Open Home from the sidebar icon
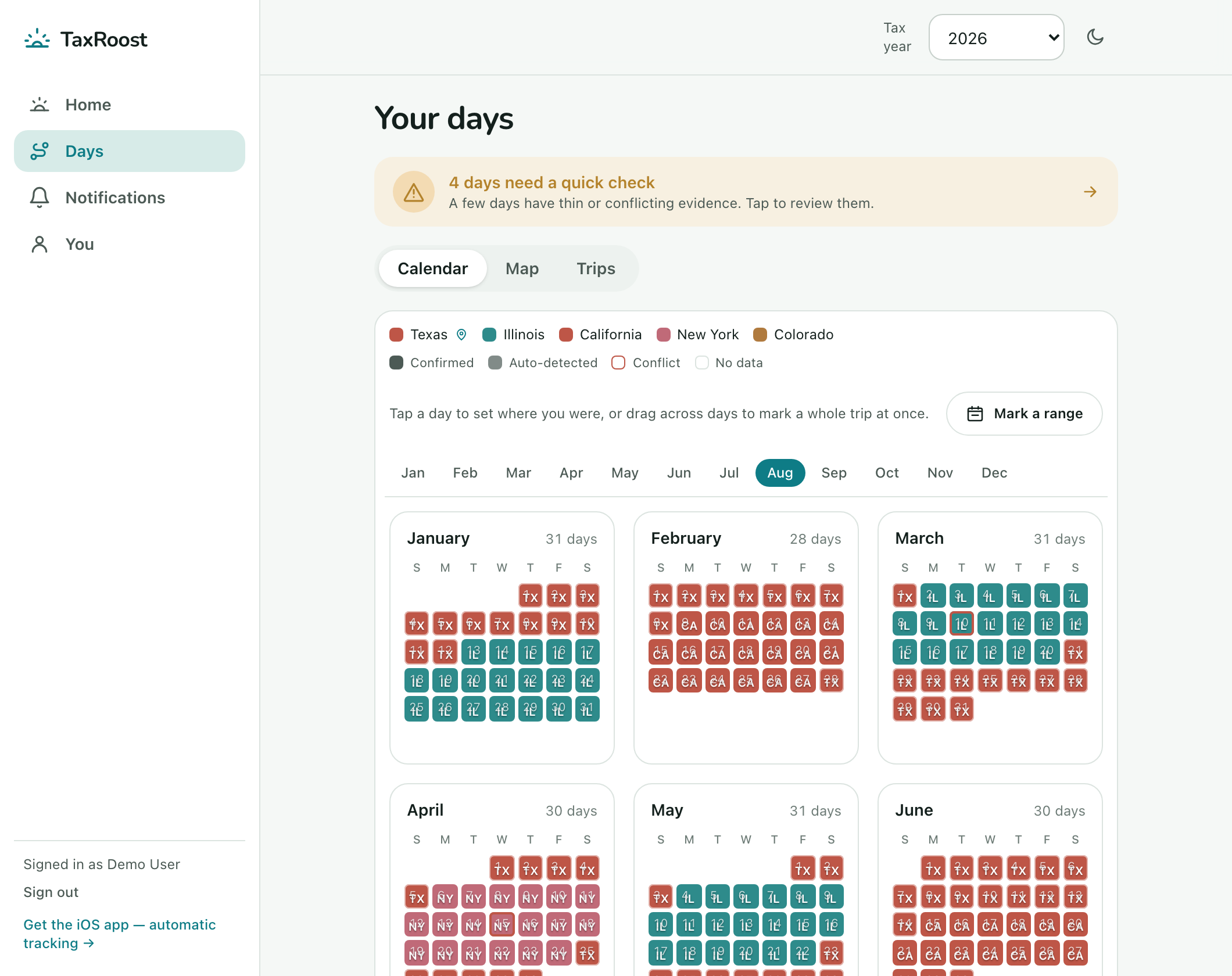This screenshot has width=1232, height=976. click(x=40, y=105)
